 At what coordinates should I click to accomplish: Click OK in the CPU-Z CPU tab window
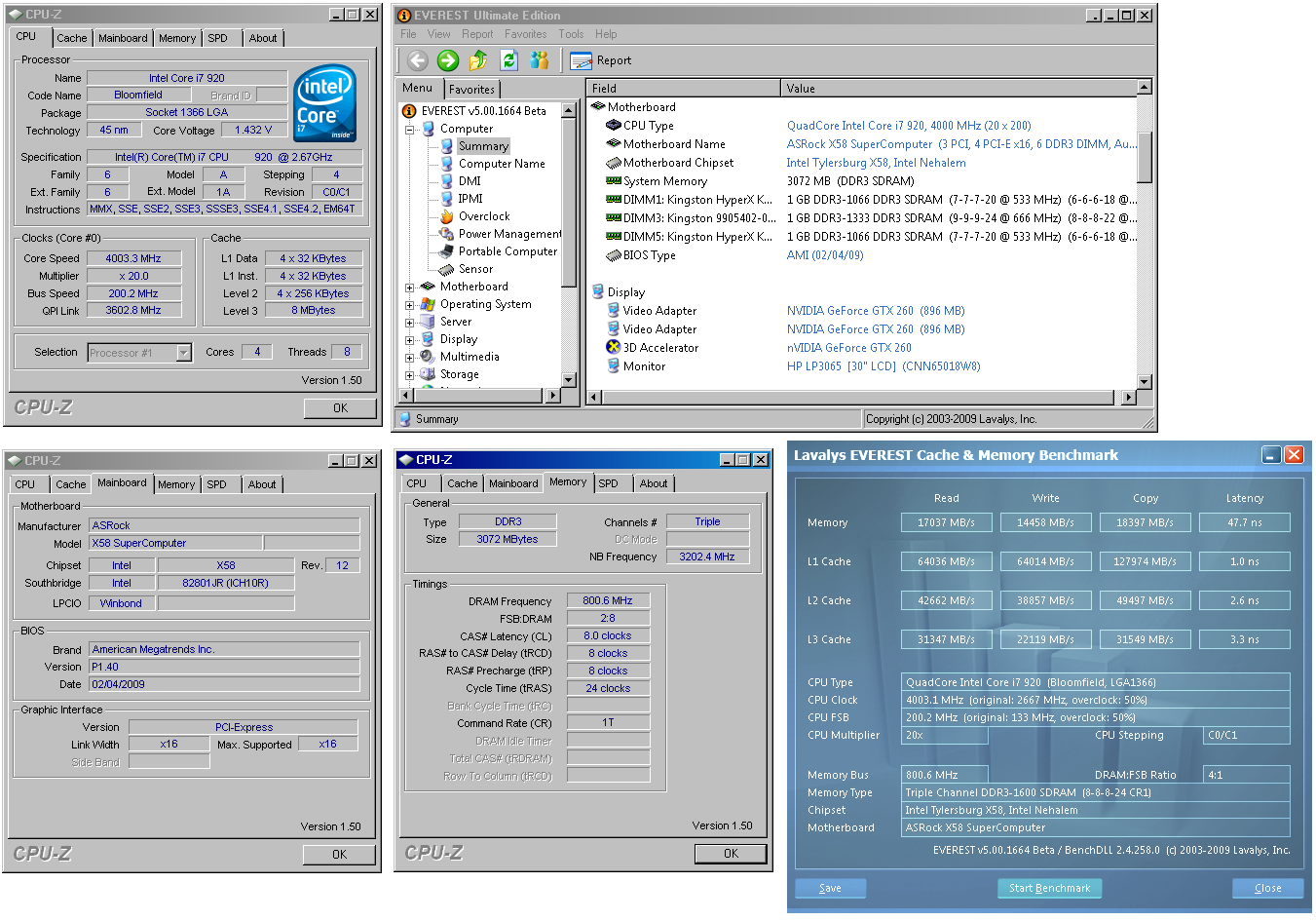click(x=340, y=408)
